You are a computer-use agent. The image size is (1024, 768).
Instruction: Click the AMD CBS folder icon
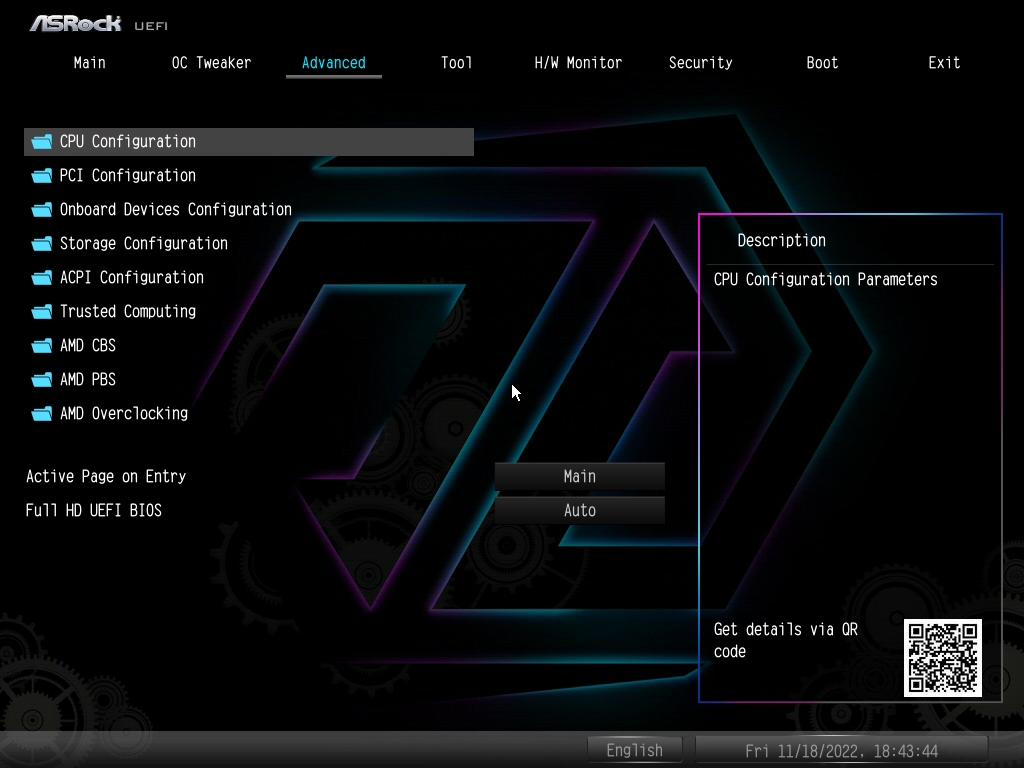42,345
